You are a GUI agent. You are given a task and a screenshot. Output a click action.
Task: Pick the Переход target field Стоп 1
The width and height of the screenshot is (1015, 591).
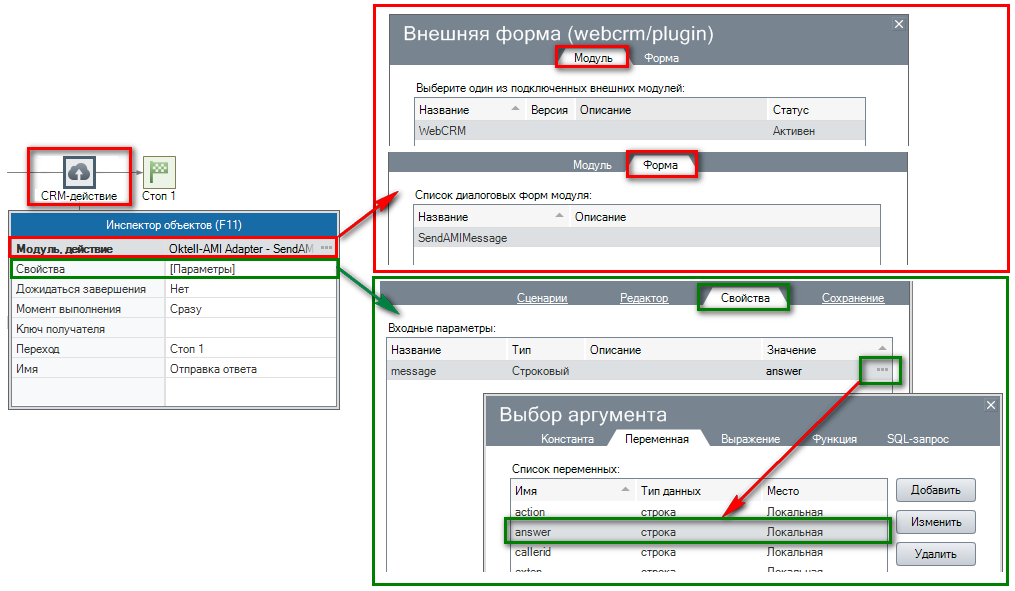click(252, 349)
